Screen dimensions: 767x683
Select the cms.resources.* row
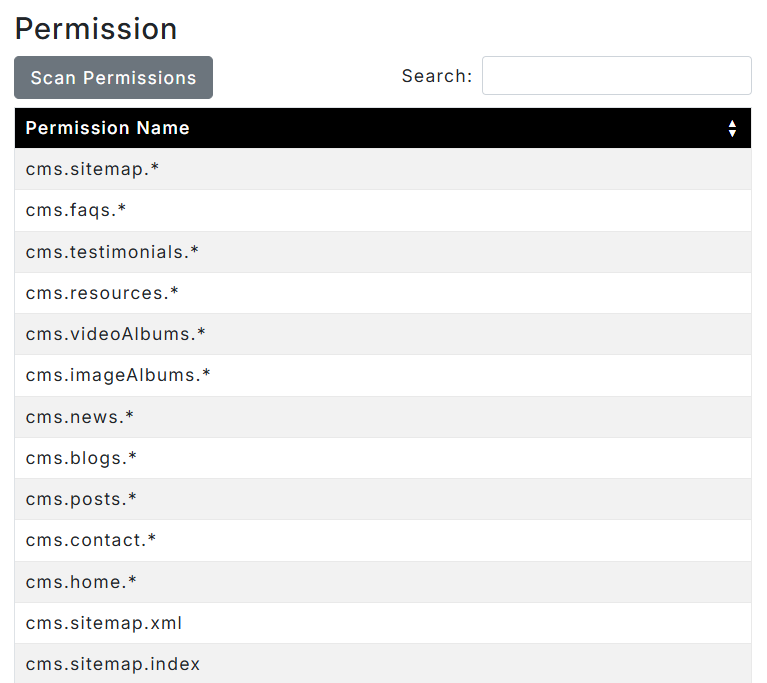383,293
